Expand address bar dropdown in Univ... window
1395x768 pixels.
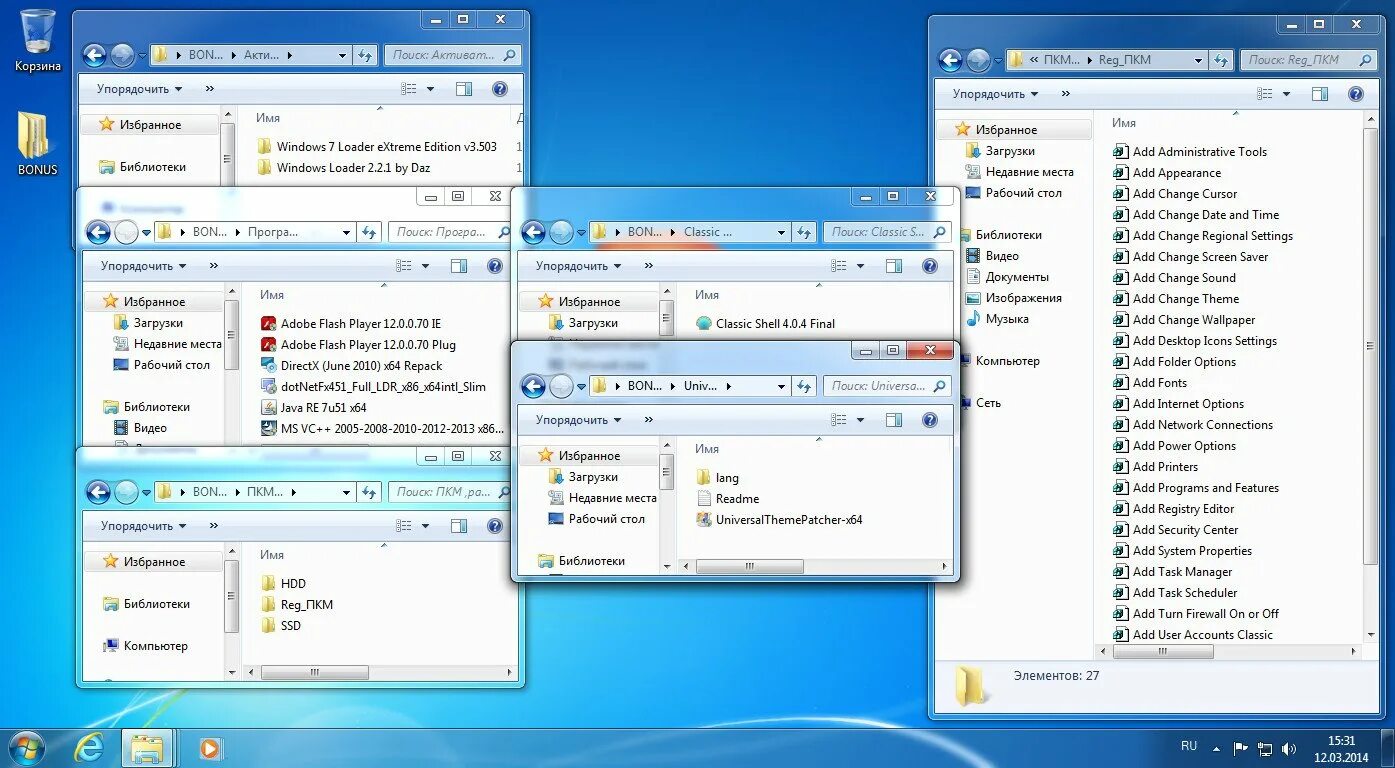tap(781, 386)
